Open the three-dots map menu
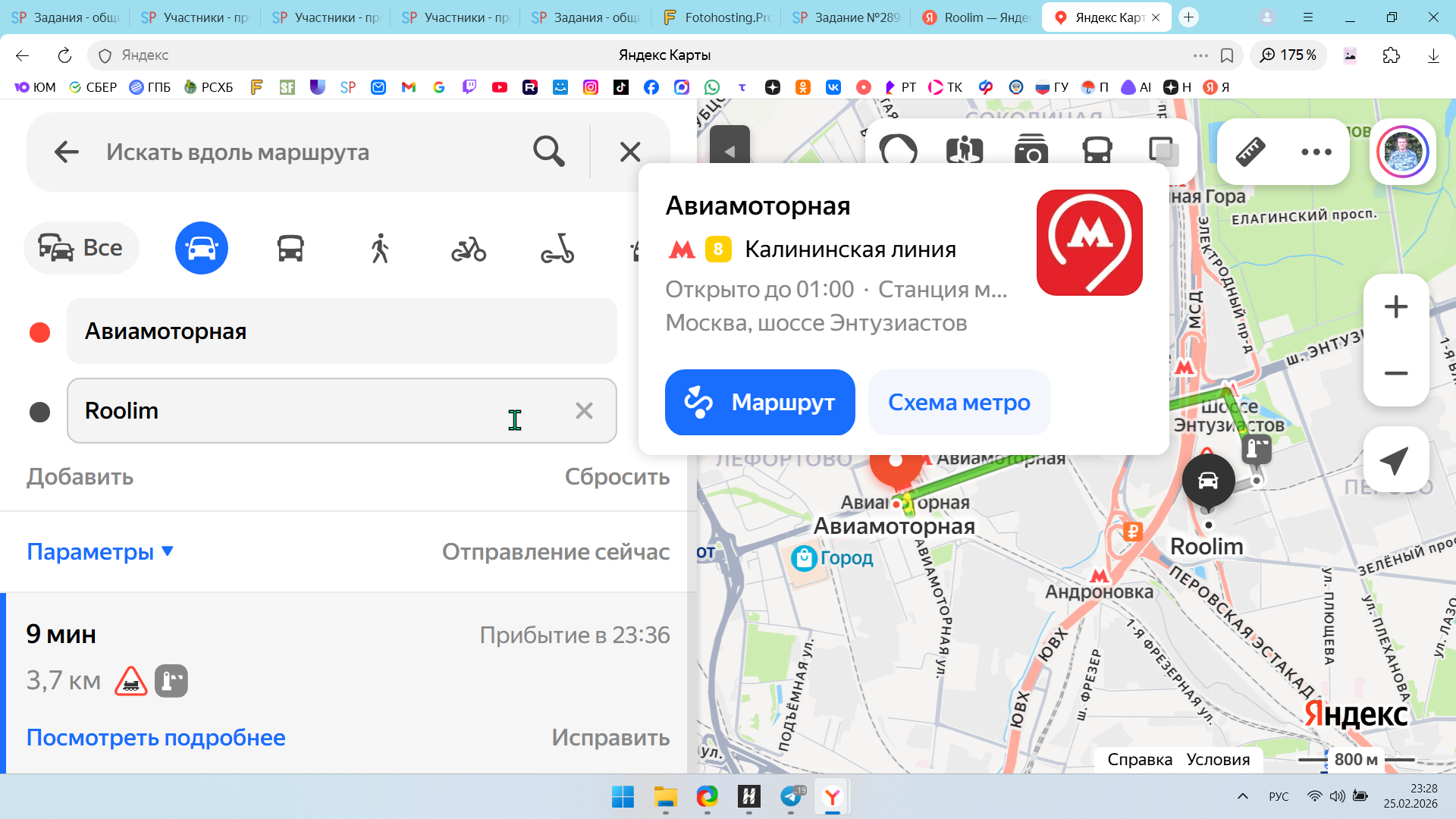This screenshot has width=1456, height=819. [x=1316, y=152]
